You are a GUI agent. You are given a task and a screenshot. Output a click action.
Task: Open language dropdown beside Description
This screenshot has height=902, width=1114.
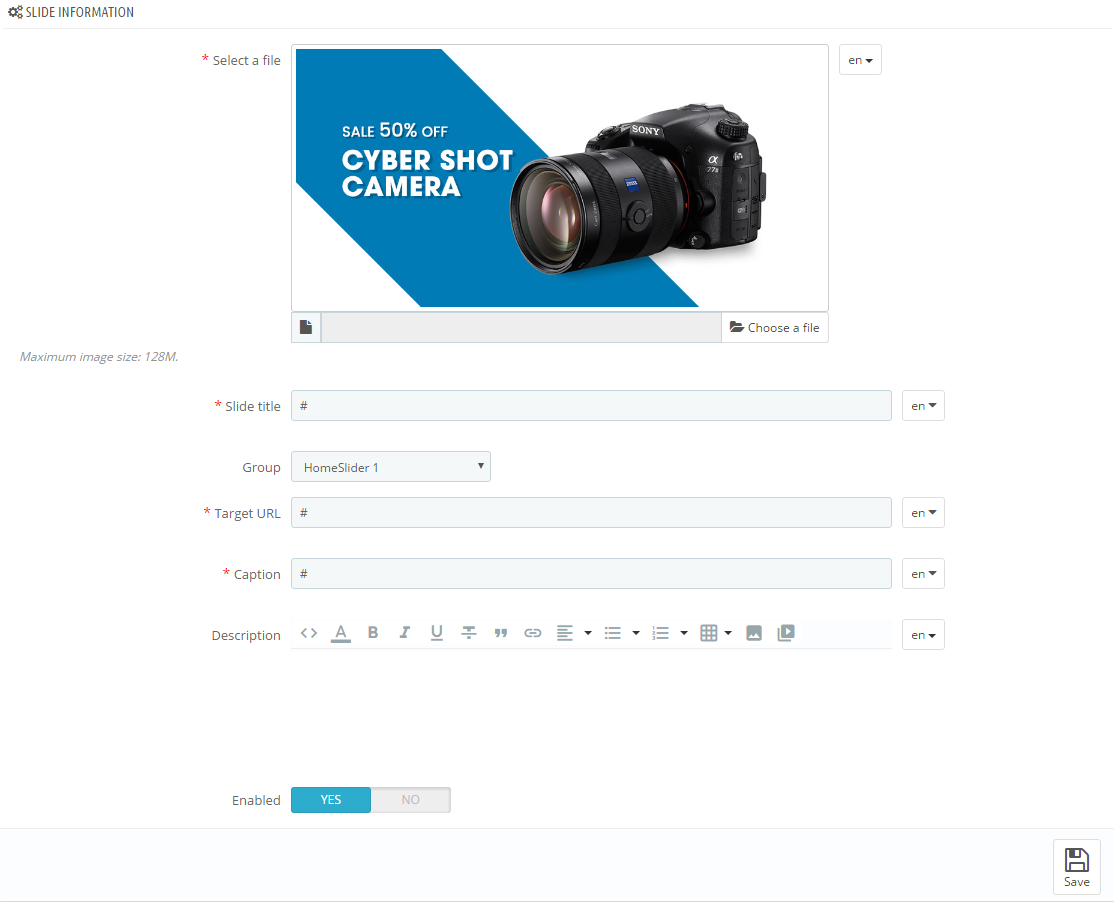pyautogui.click(x=924, y=634)
